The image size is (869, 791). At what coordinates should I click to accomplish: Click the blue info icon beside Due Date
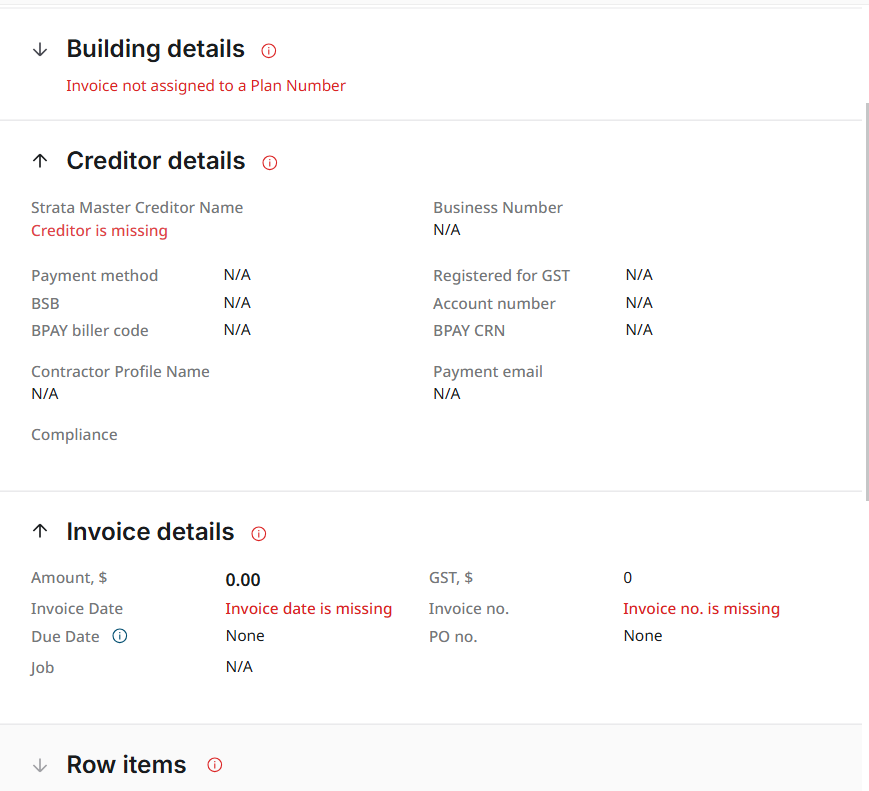point(120,636)
